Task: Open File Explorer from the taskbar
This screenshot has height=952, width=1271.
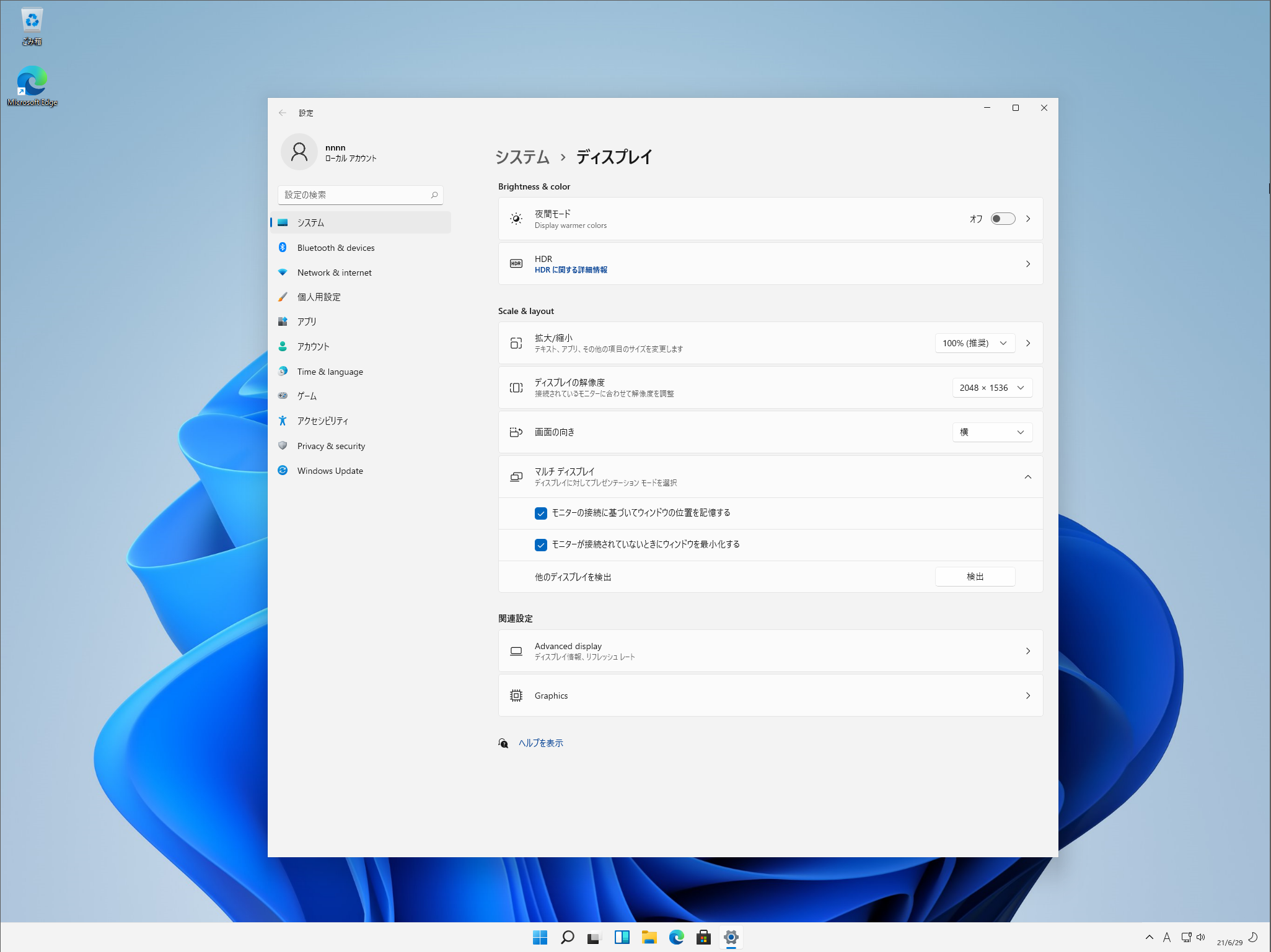Action: coord(649,938)
